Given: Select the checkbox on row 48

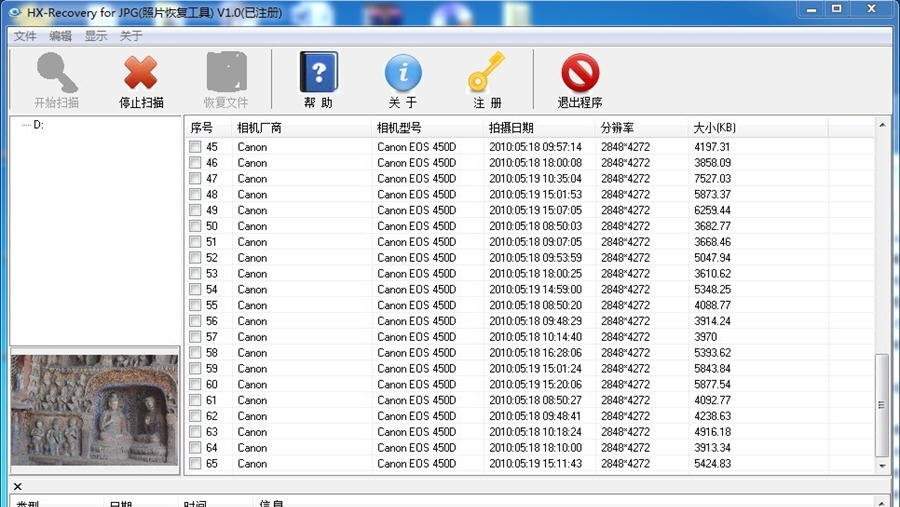Looking at the screenshot, I should coord(195,195).
